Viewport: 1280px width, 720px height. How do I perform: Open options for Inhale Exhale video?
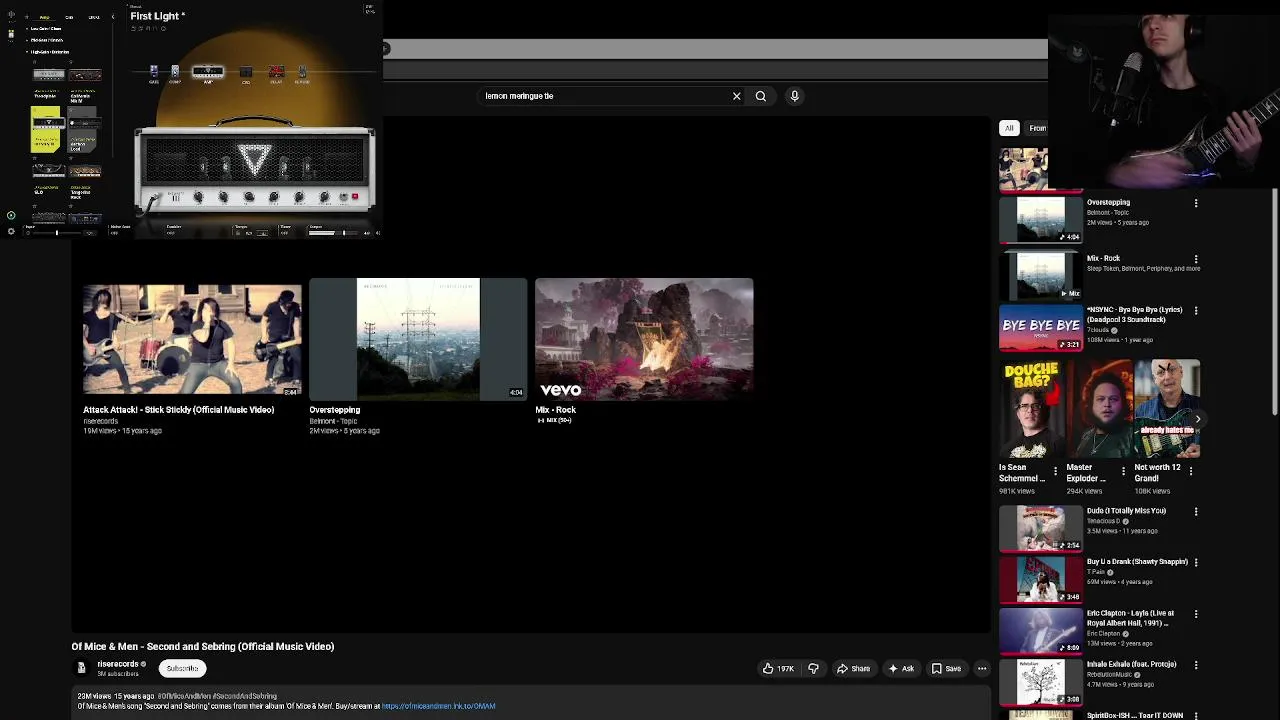1196,665
